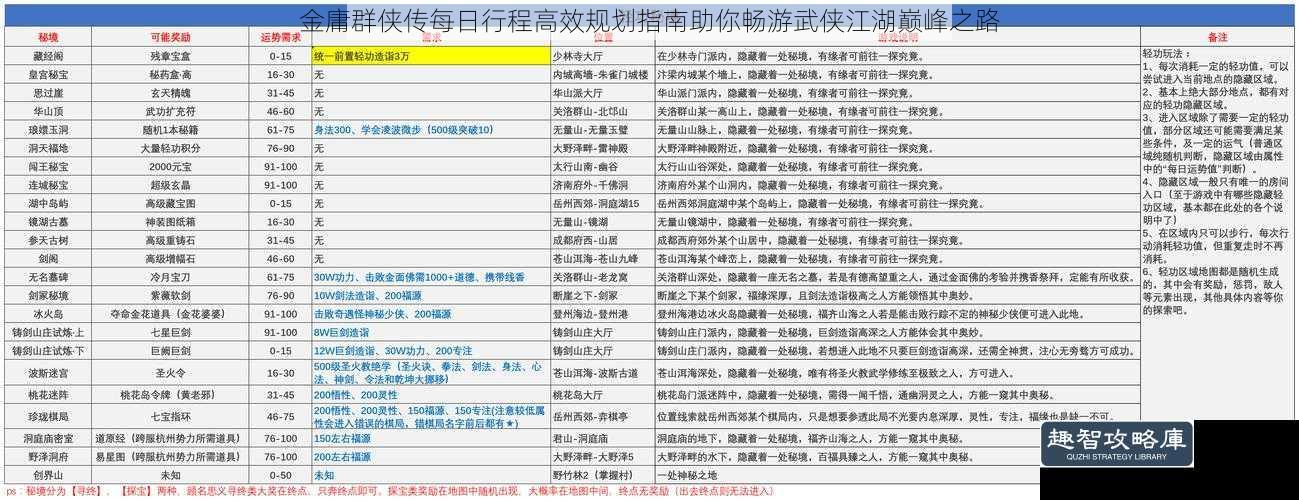Select the 闯王秘宝 cell

[x=48, y=166]
